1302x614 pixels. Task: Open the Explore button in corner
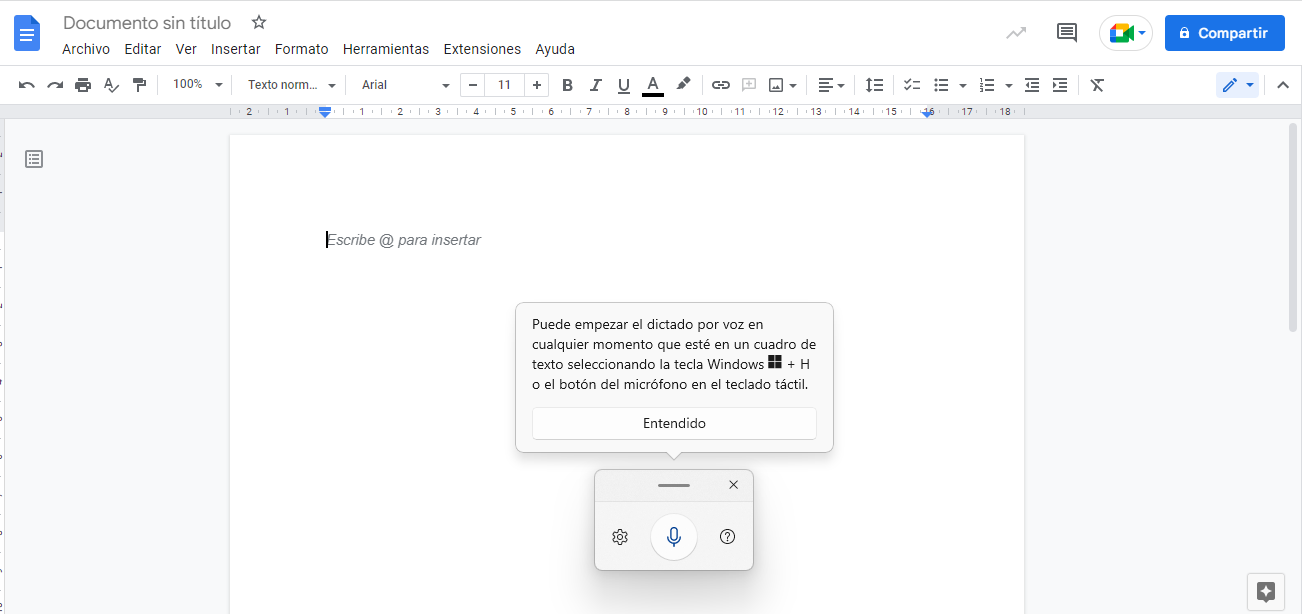(x=1265, y=591)
